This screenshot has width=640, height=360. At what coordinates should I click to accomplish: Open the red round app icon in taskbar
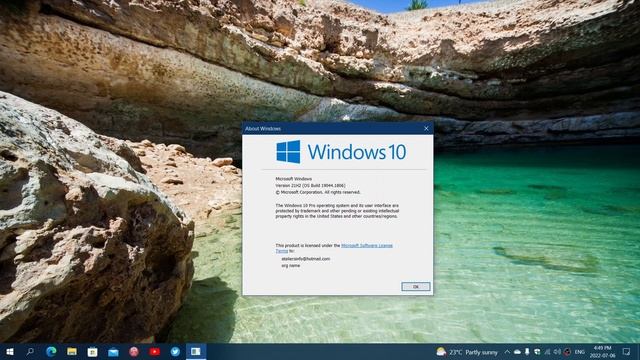coord(134,352)
